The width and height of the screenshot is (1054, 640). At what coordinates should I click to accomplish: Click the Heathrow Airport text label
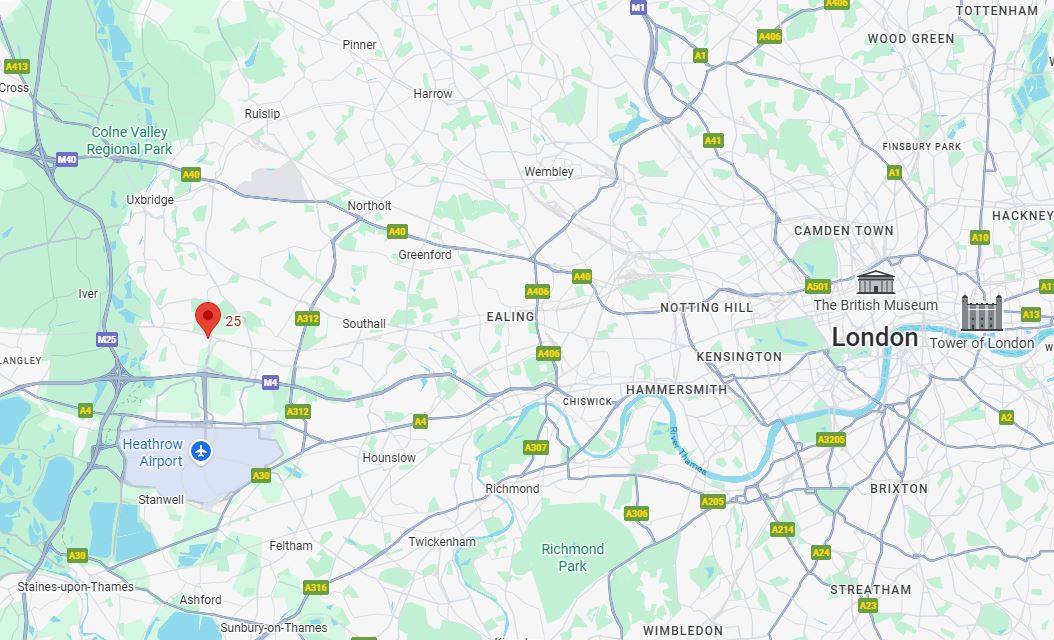[x=153, y=452]
